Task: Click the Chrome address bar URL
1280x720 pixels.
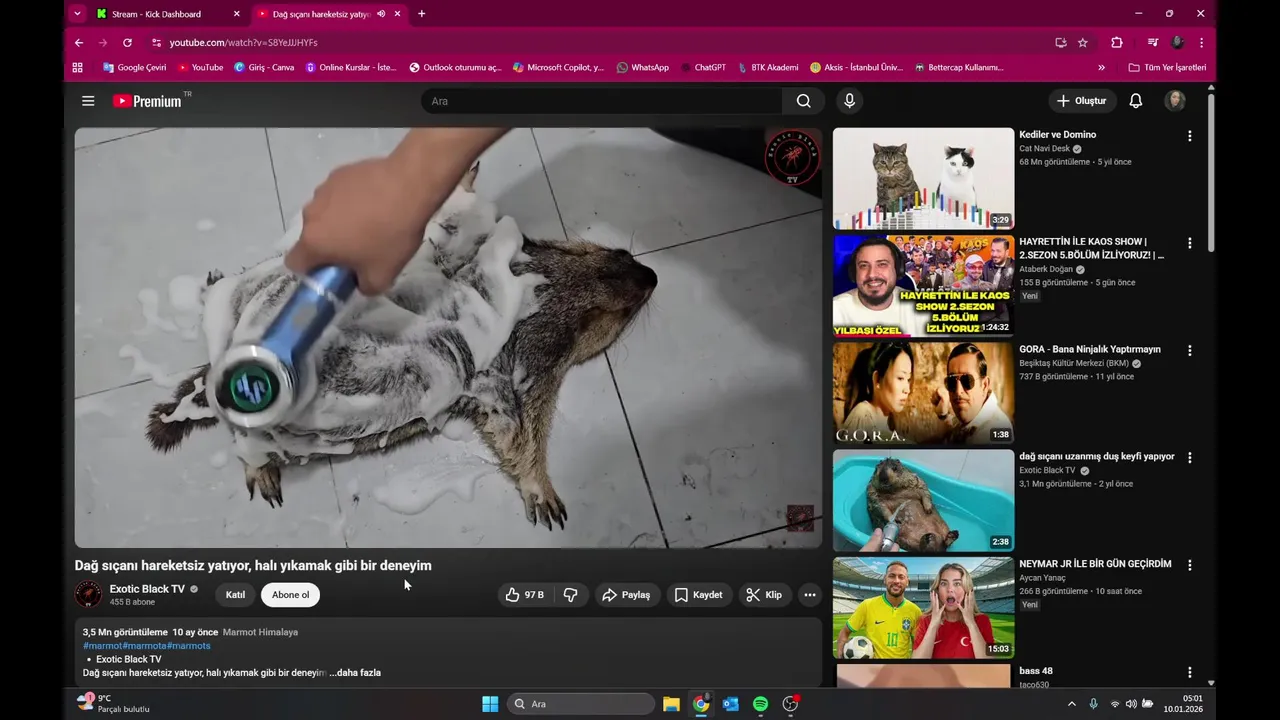Action: 244,43
